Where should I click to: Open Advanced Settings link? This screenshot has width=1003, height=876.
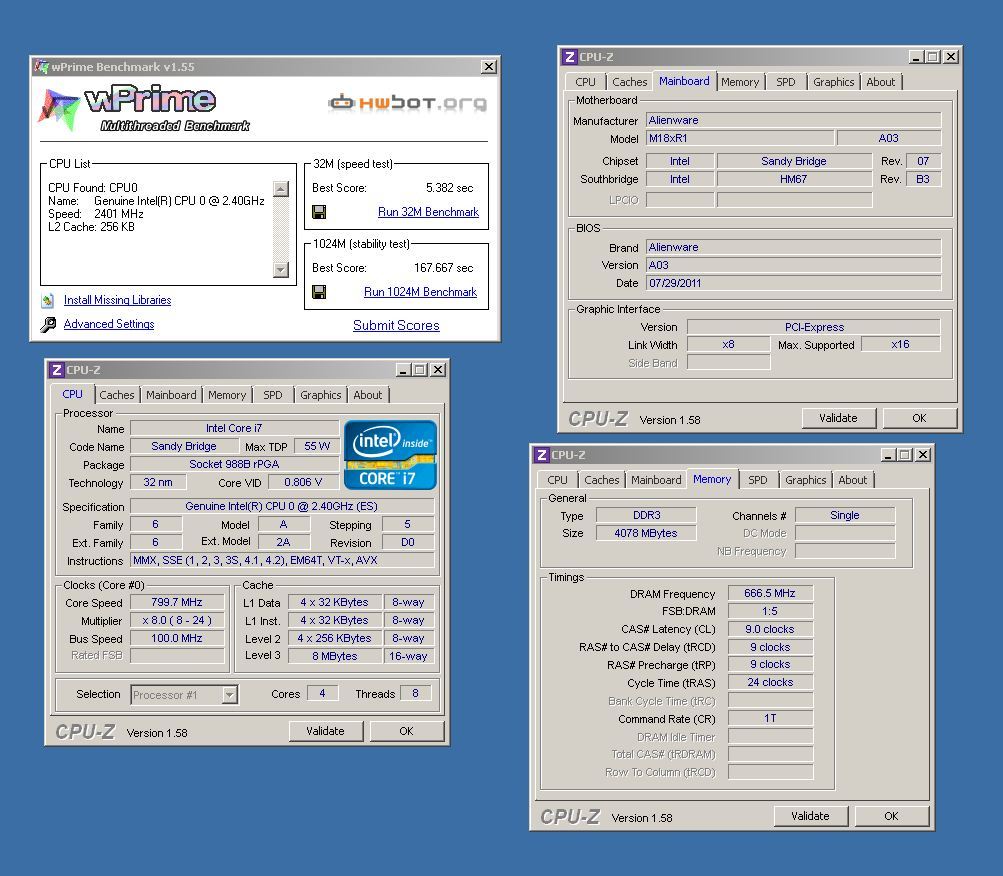(x=109, y=324)
